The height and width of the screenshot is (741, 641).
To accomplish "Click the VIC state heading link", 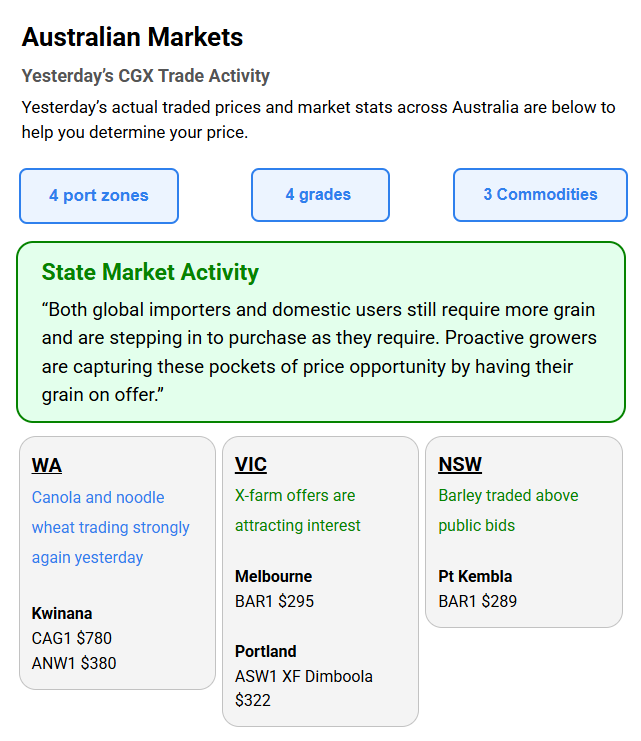I will pyautogui.click(x=251, y=464).
